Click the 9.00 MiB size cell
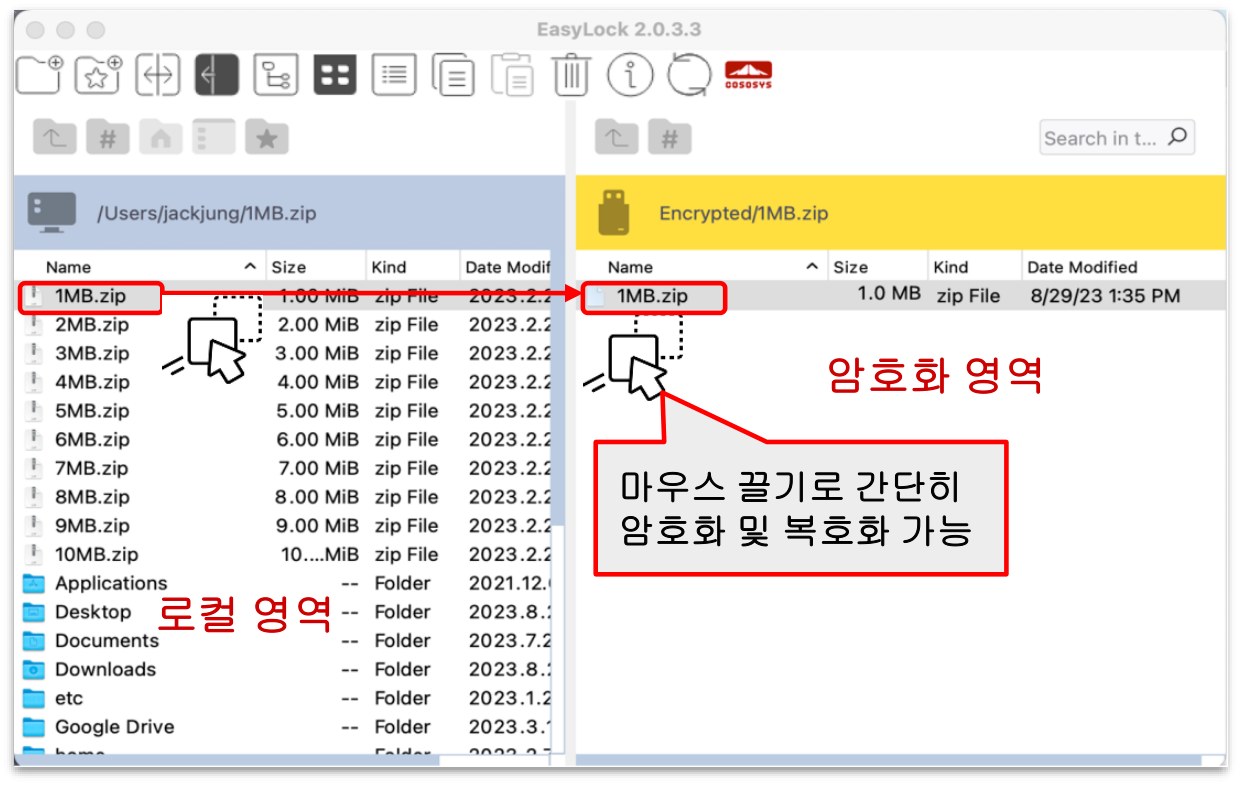Image resolution: width=1241 pixels, height=785 pixels. click(x=317, y=526)
